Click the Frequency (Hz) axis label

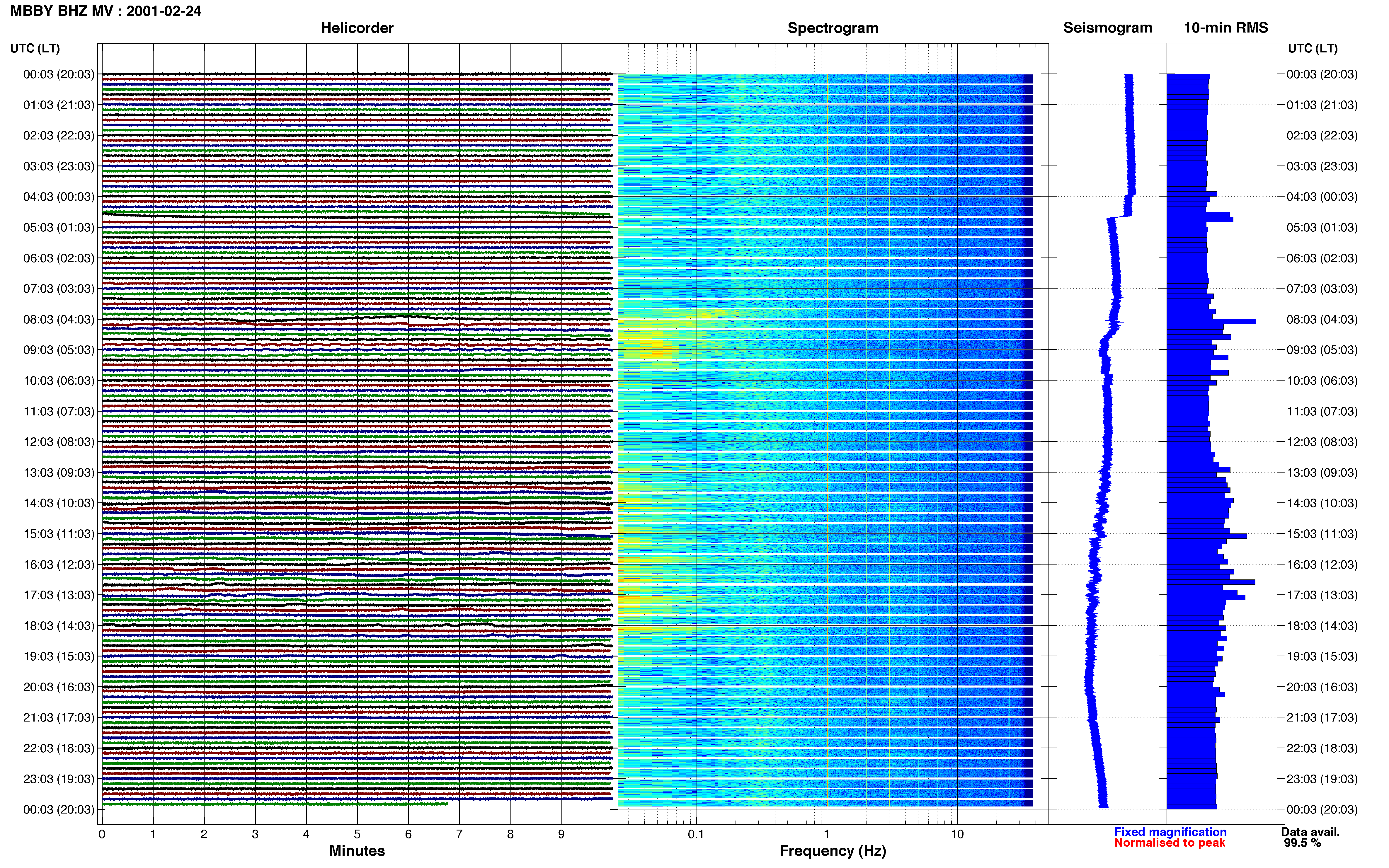(x=833, y=851)
